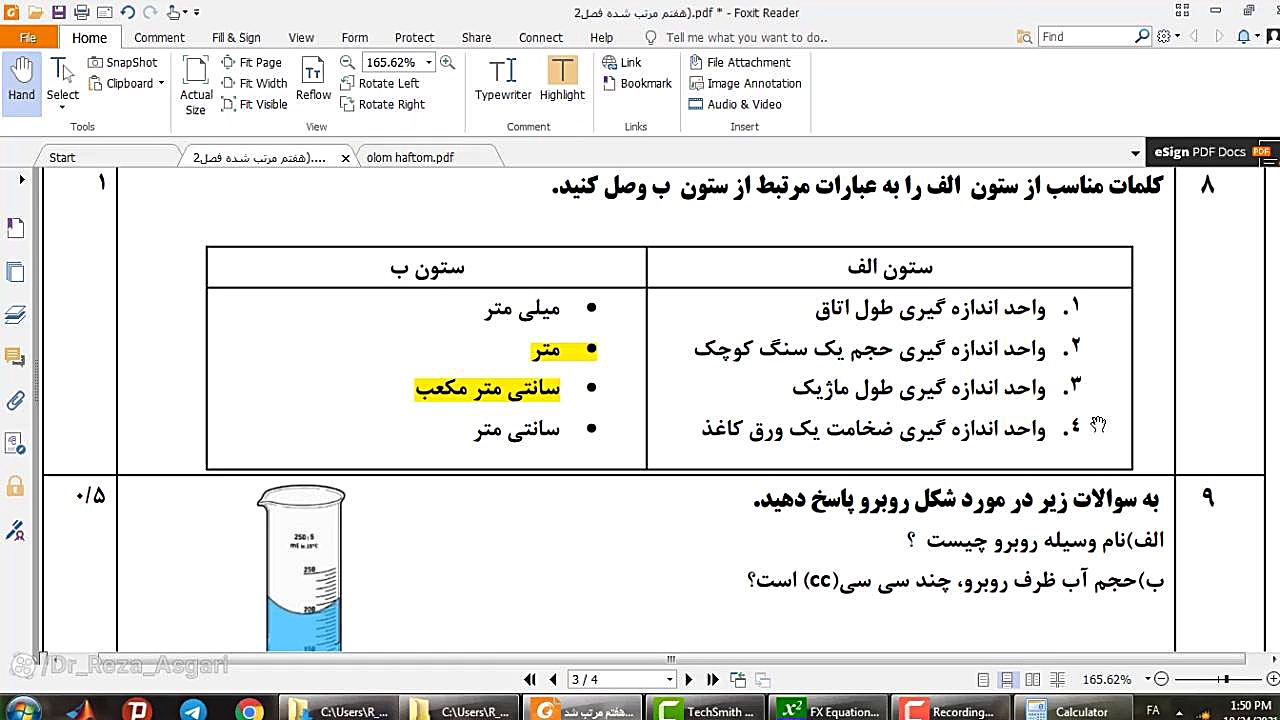This screenshot has width=1280, height=720.
Task: Toggle Fit Width page view
Action: point(255,83)
